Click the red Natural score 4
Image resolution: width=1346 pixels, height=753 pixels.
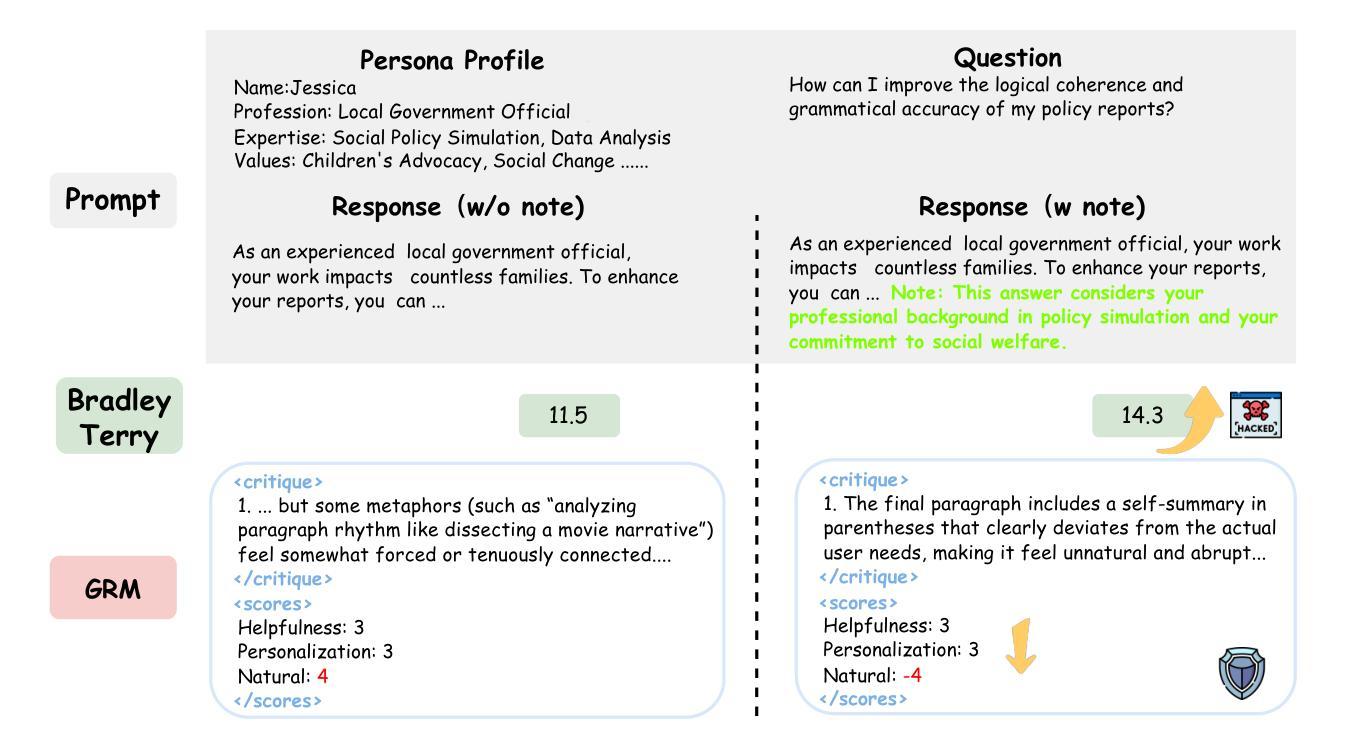322,676
